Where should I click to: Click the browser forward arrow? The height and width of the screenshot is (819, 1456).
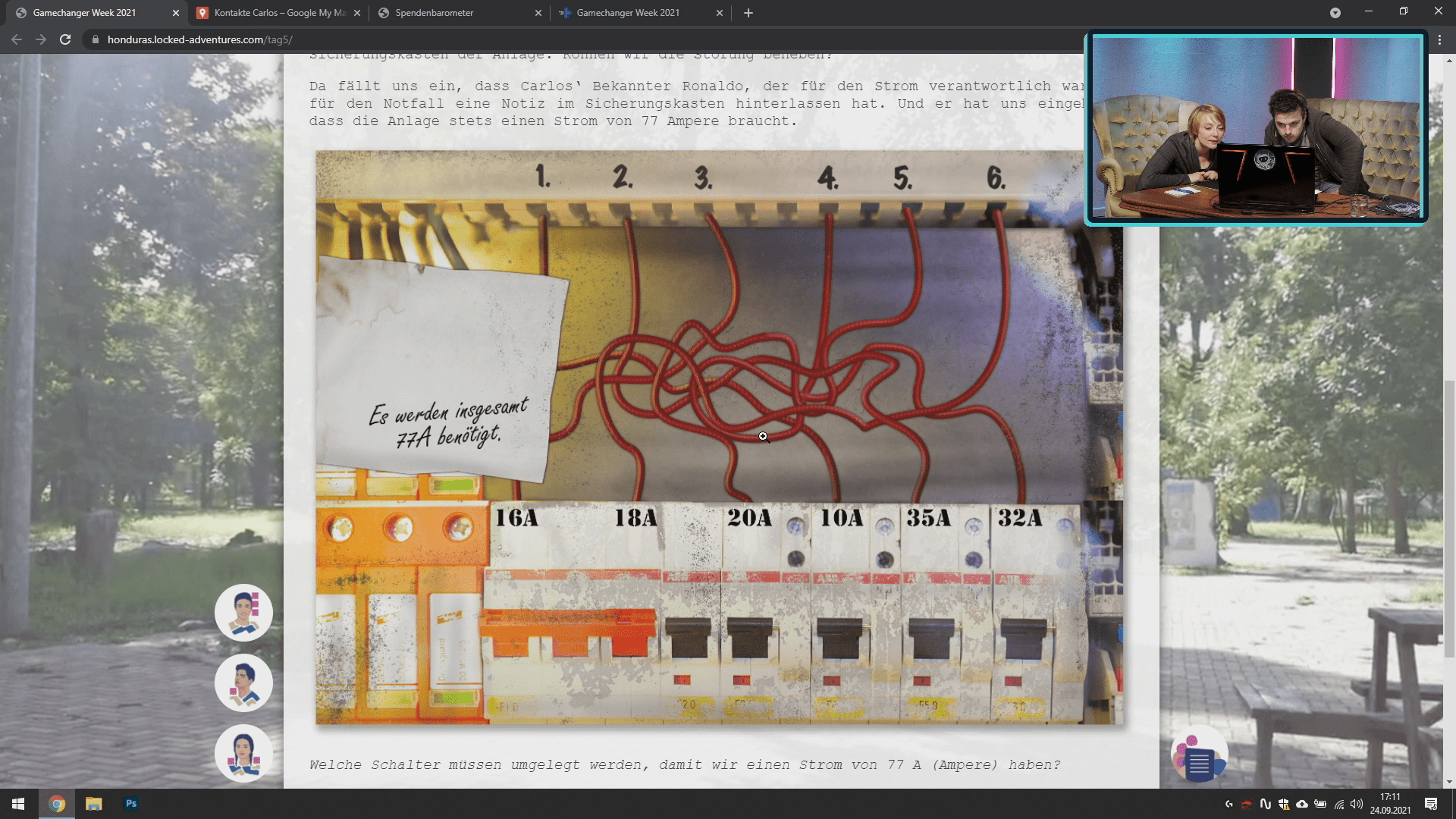tap(40, 40)
